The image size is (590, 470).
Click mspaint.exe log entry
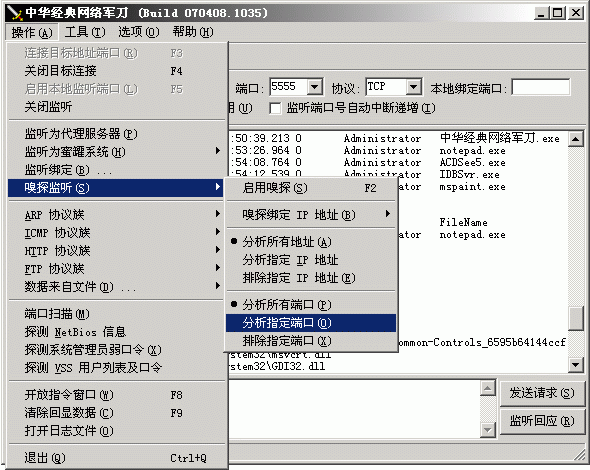point(473,187)
